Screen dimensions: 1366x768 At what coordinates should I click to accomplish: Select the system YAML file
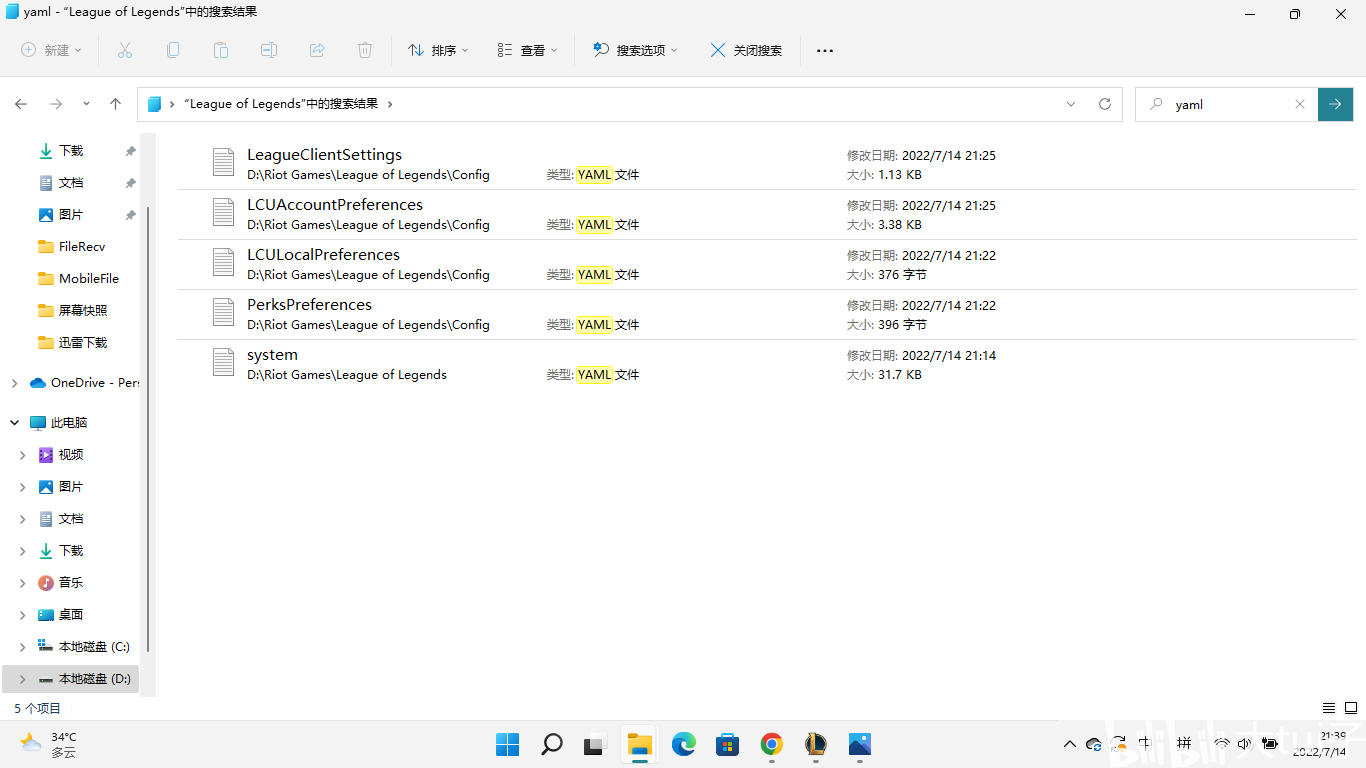tap(768, 364)
